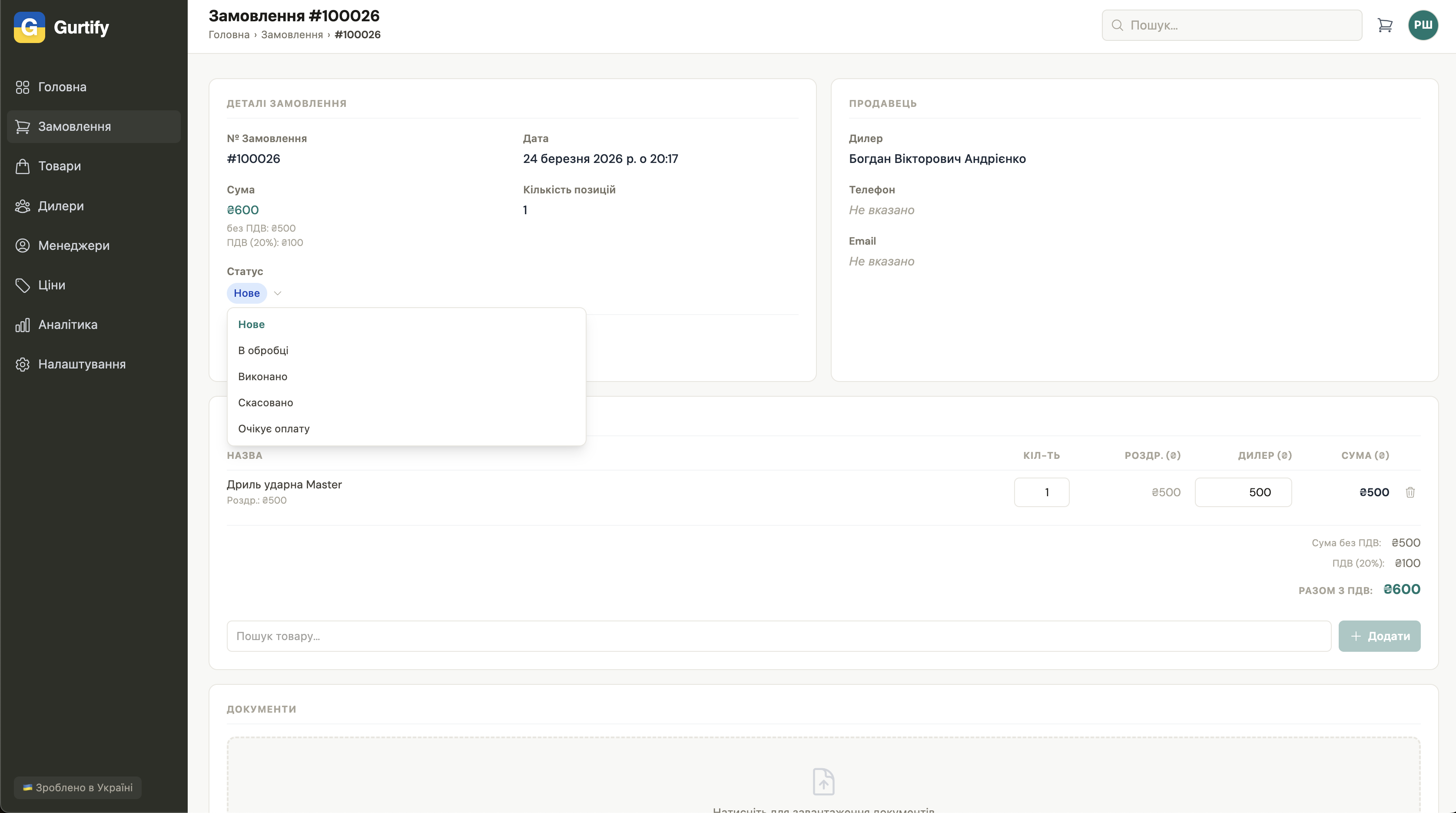Viewport: 1456px width, 813px height.
Task: Navigate to Дилери in the sidebar
Action: [60, 206]
